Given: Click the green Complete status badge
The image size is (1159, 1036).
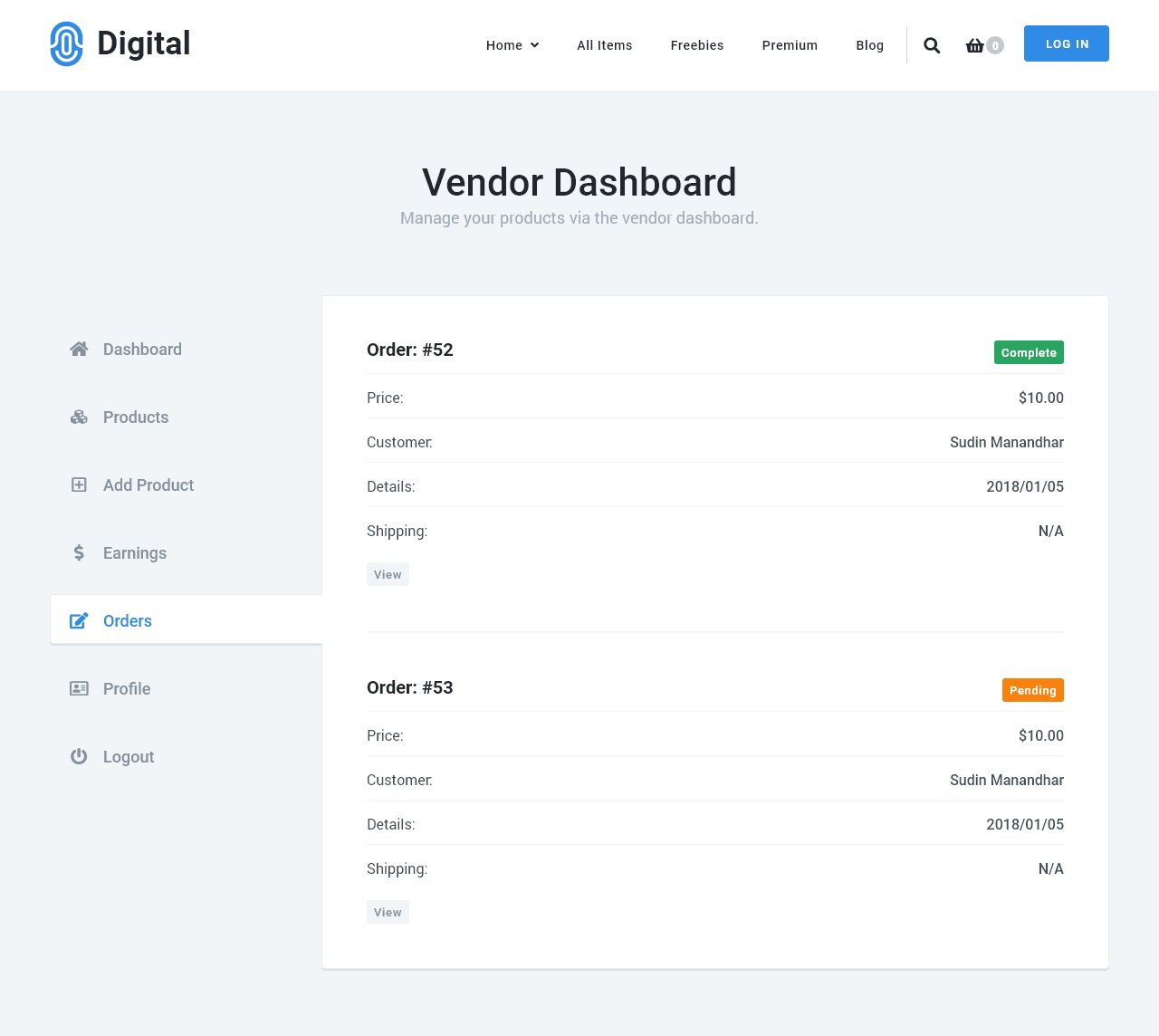Looking at the screenshot, I should tap(1028, 353).
